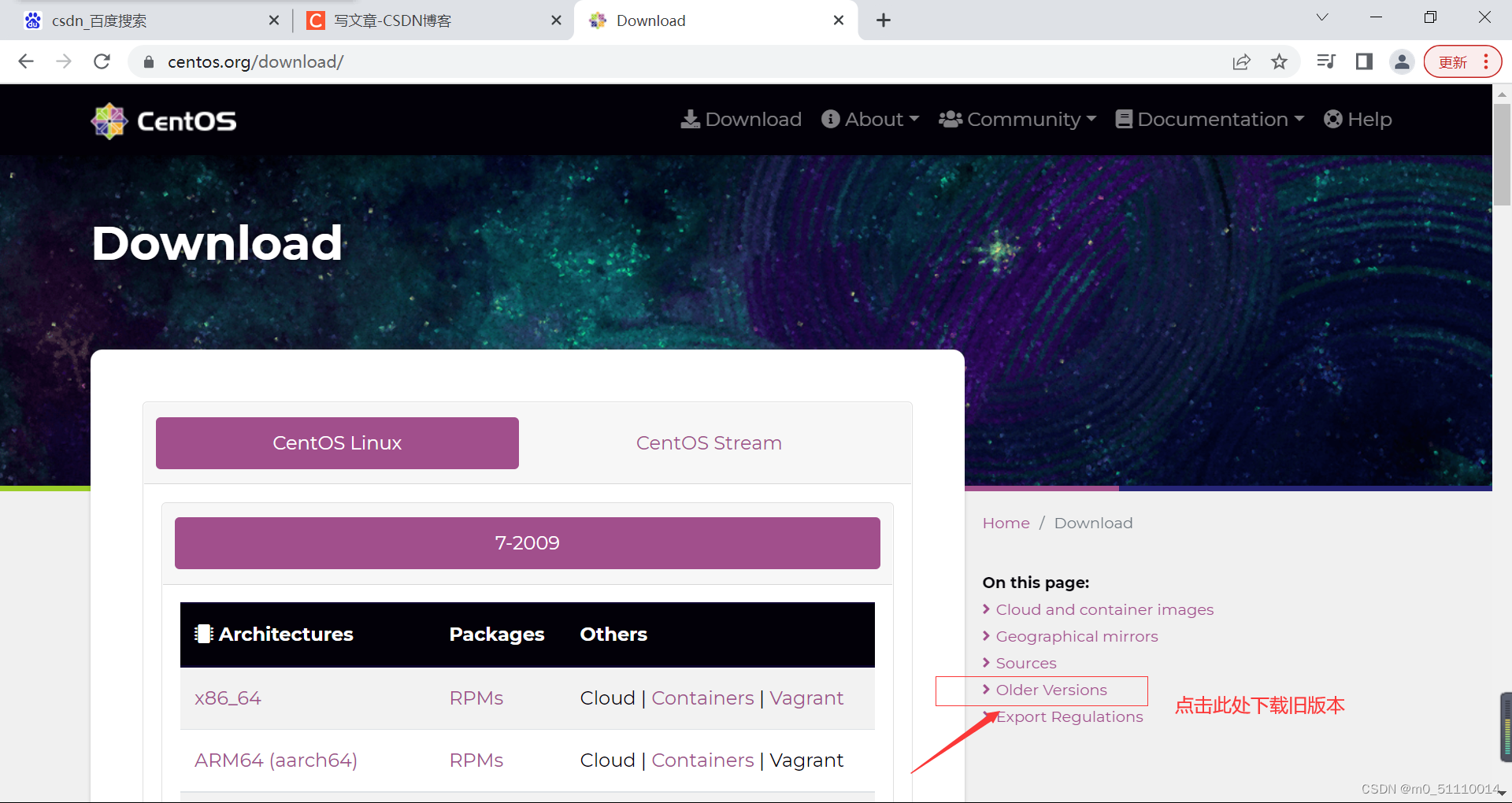Share this page via share icon
1512x803 pixels.
pos(1241,61)
